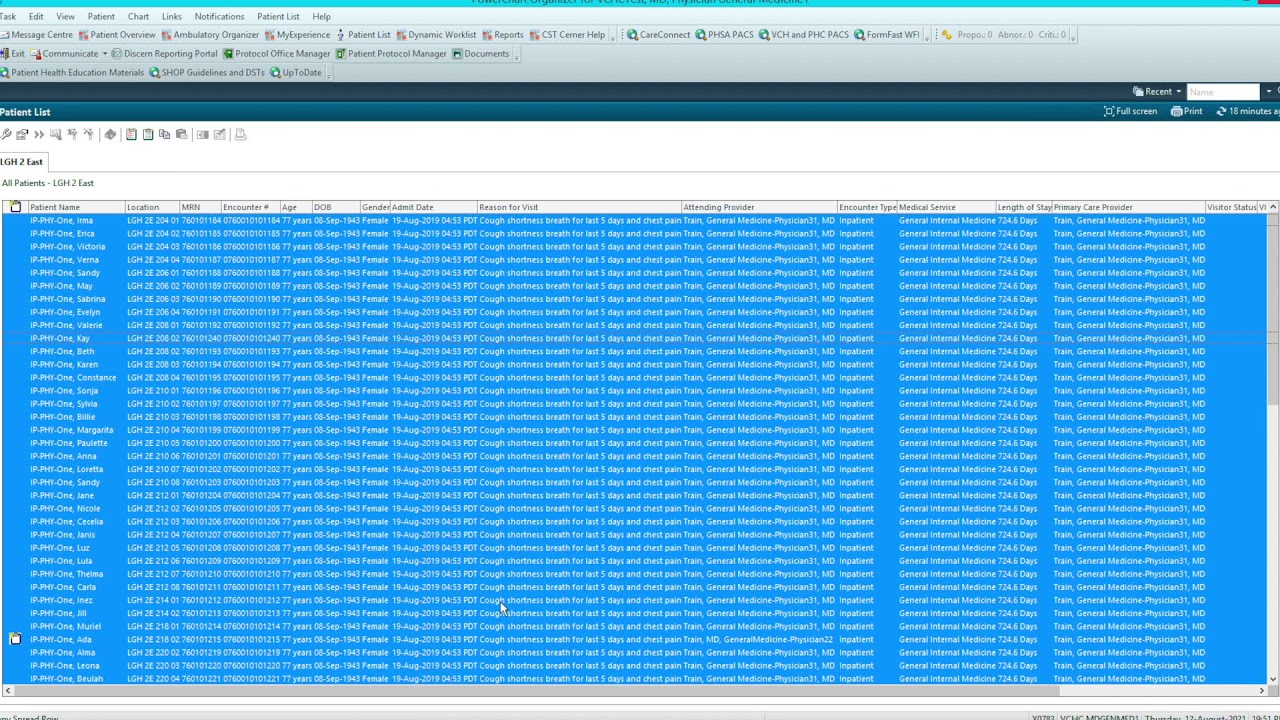The height and width of the screenshot is (720, 1280).
Task: Open the Patient menu
Action: point(101,17)
